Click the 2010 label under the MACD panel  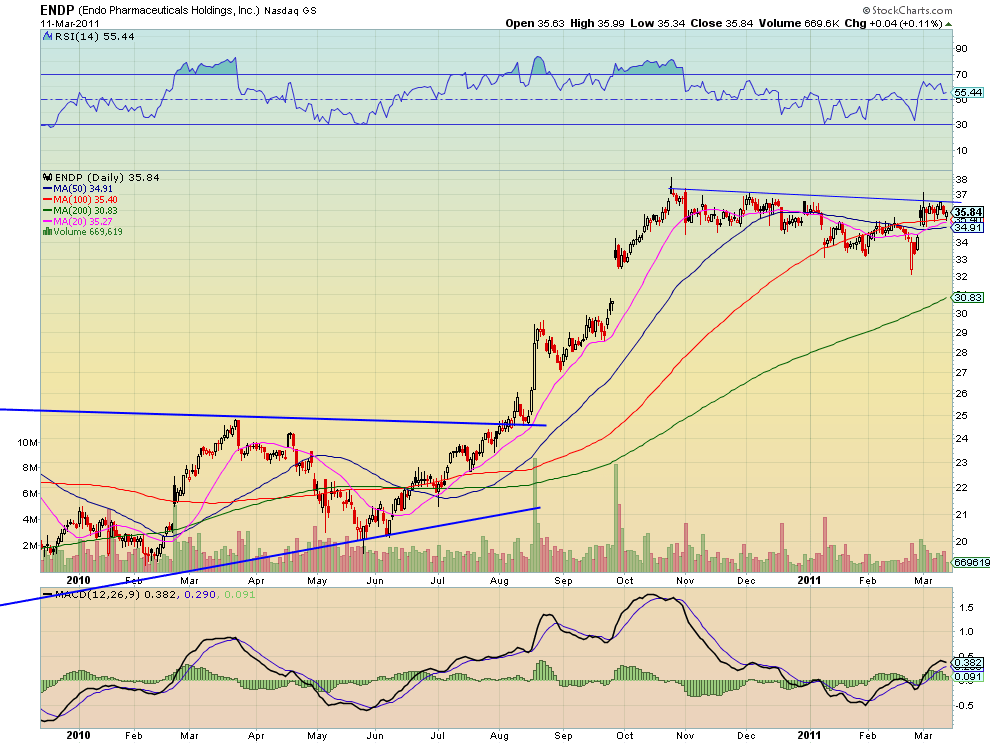click(78, 736)
